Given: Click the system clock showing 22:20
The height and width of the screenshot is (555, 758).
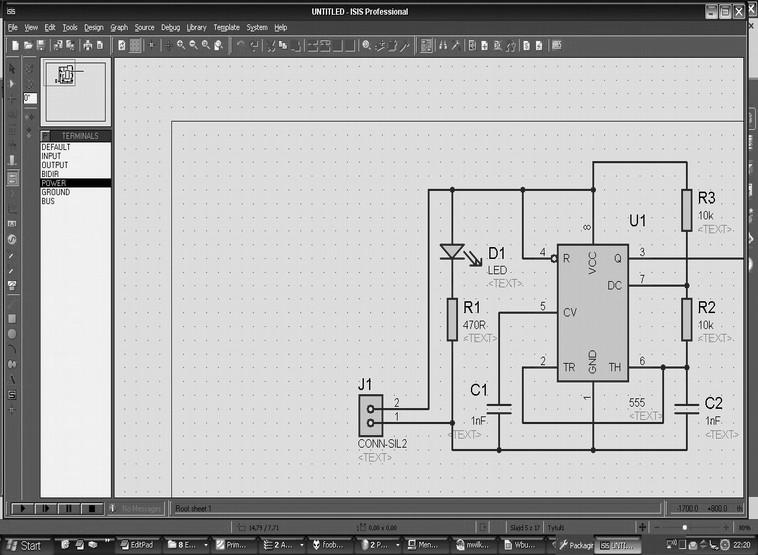Looking at the screenshot, I should click(743, 545).
